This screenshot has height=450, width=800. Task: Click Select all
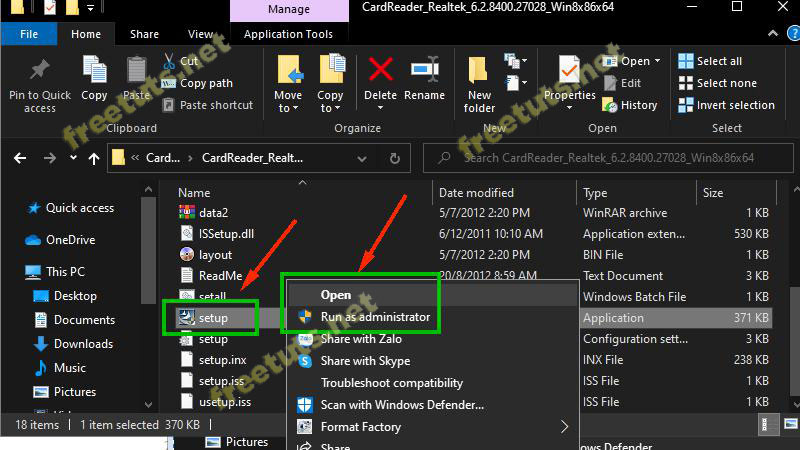click(x=710, y=61)
